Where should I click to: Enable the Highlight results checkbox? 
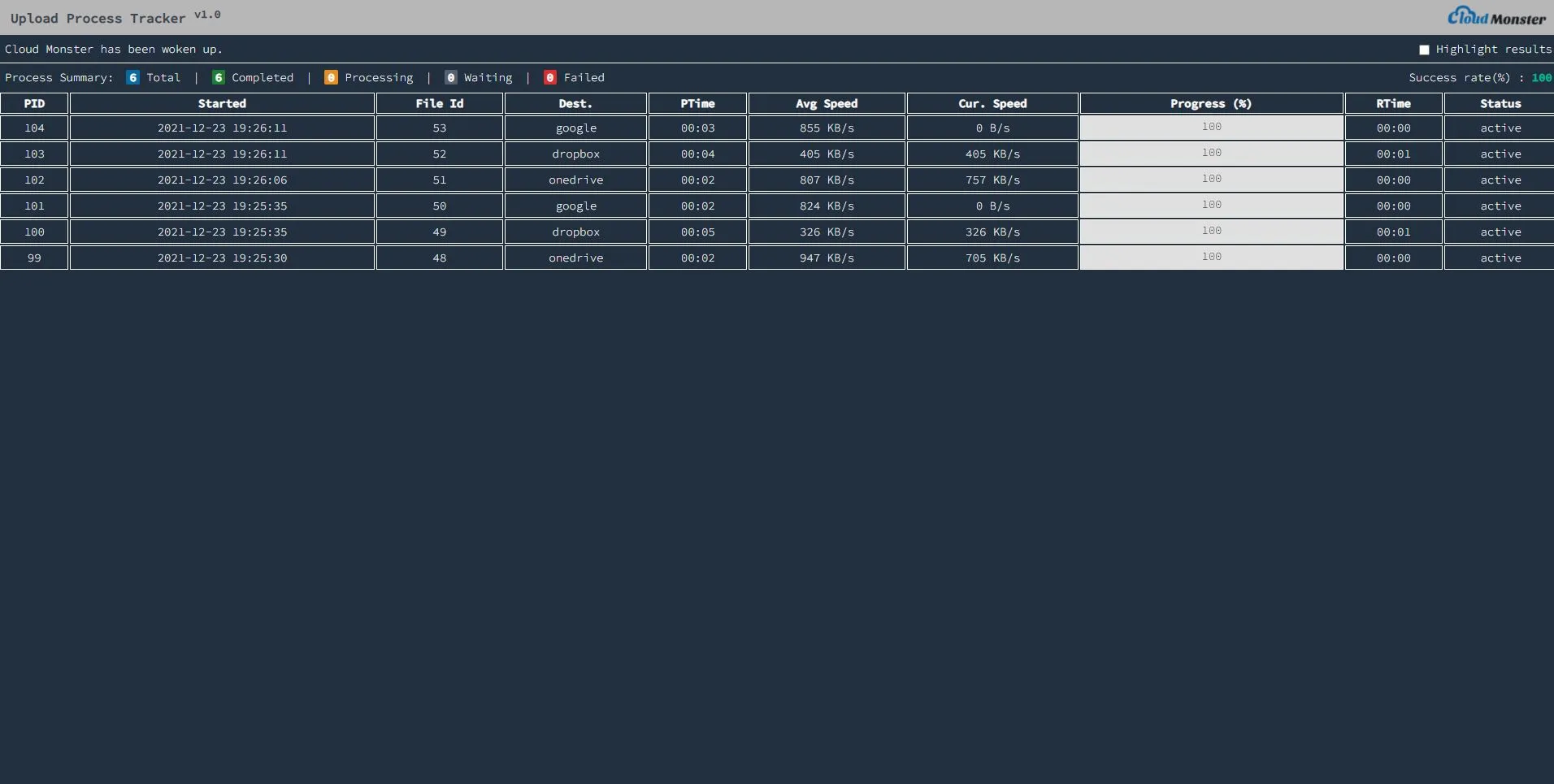1424,50
